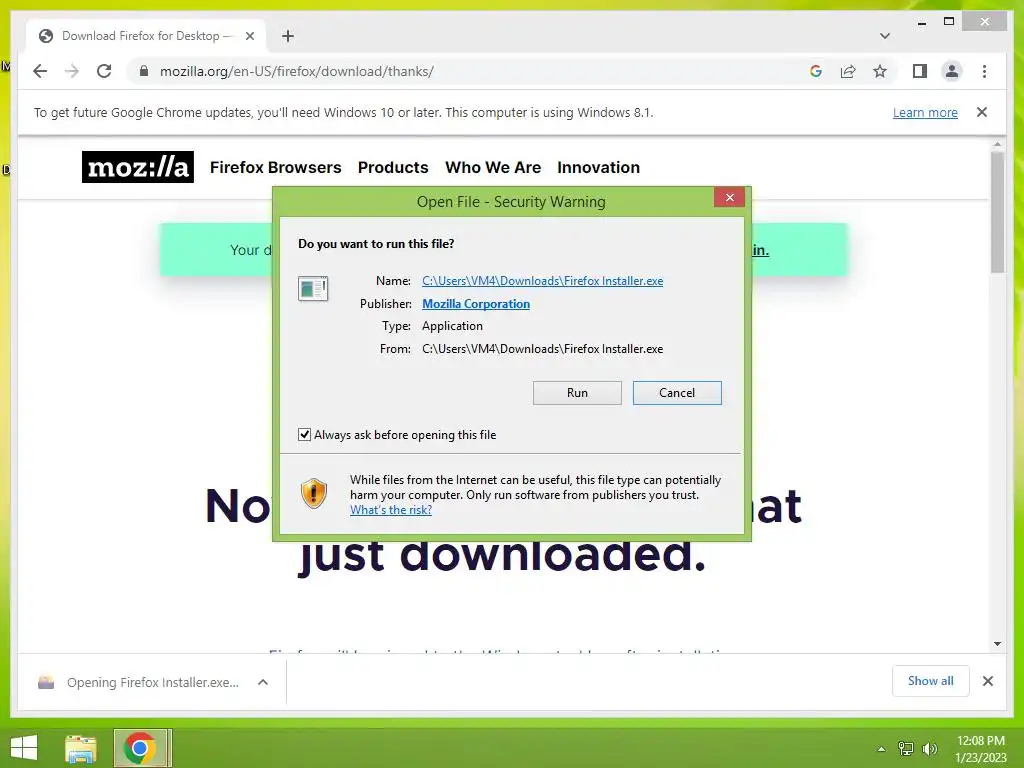This screenshot has width=1024, height=768.
Task: Select the Download Firefox for Desktop tab
Action: (x=146, y=36)
